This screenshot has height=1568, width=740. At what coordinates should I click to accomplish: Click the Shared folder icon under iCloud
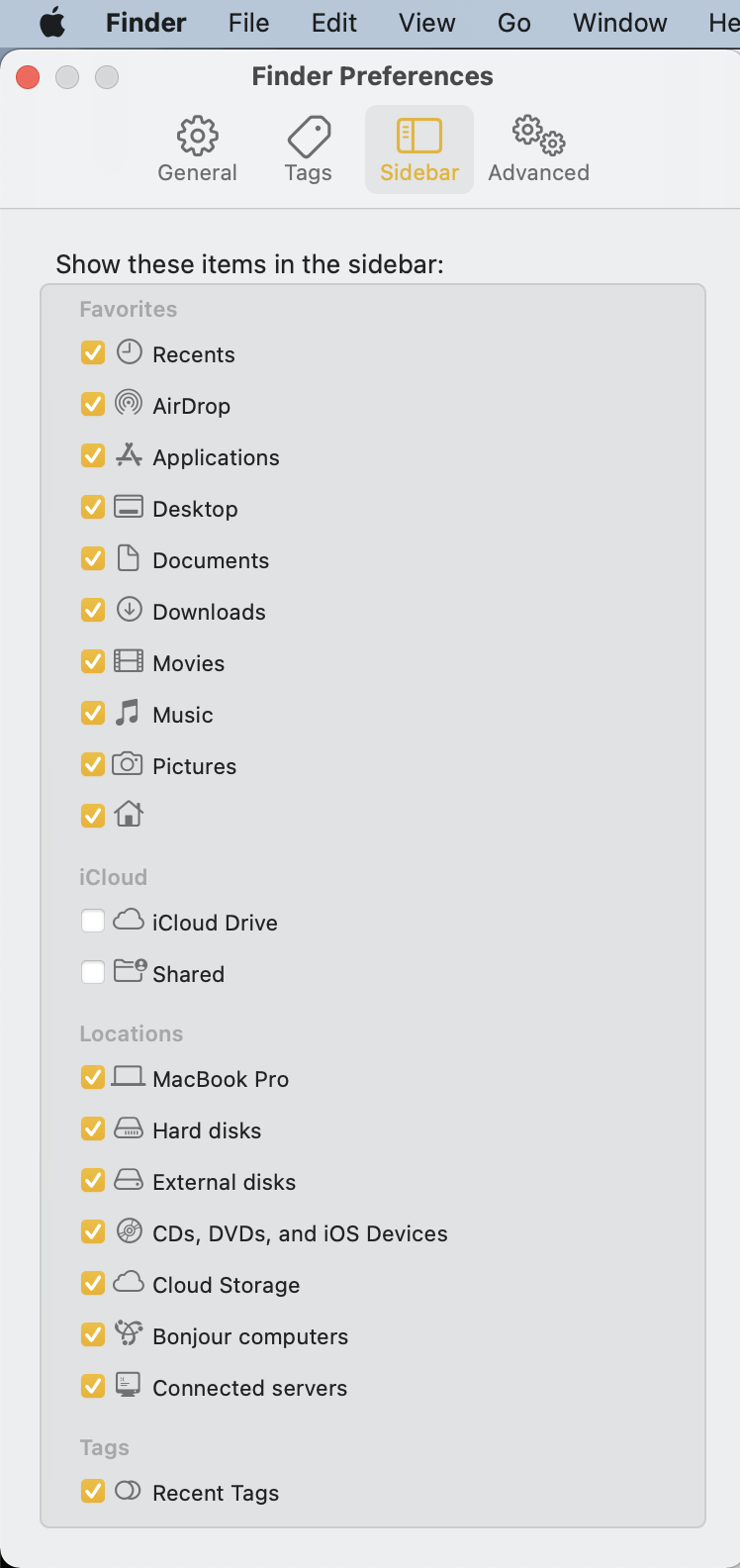tap(130, 971)
